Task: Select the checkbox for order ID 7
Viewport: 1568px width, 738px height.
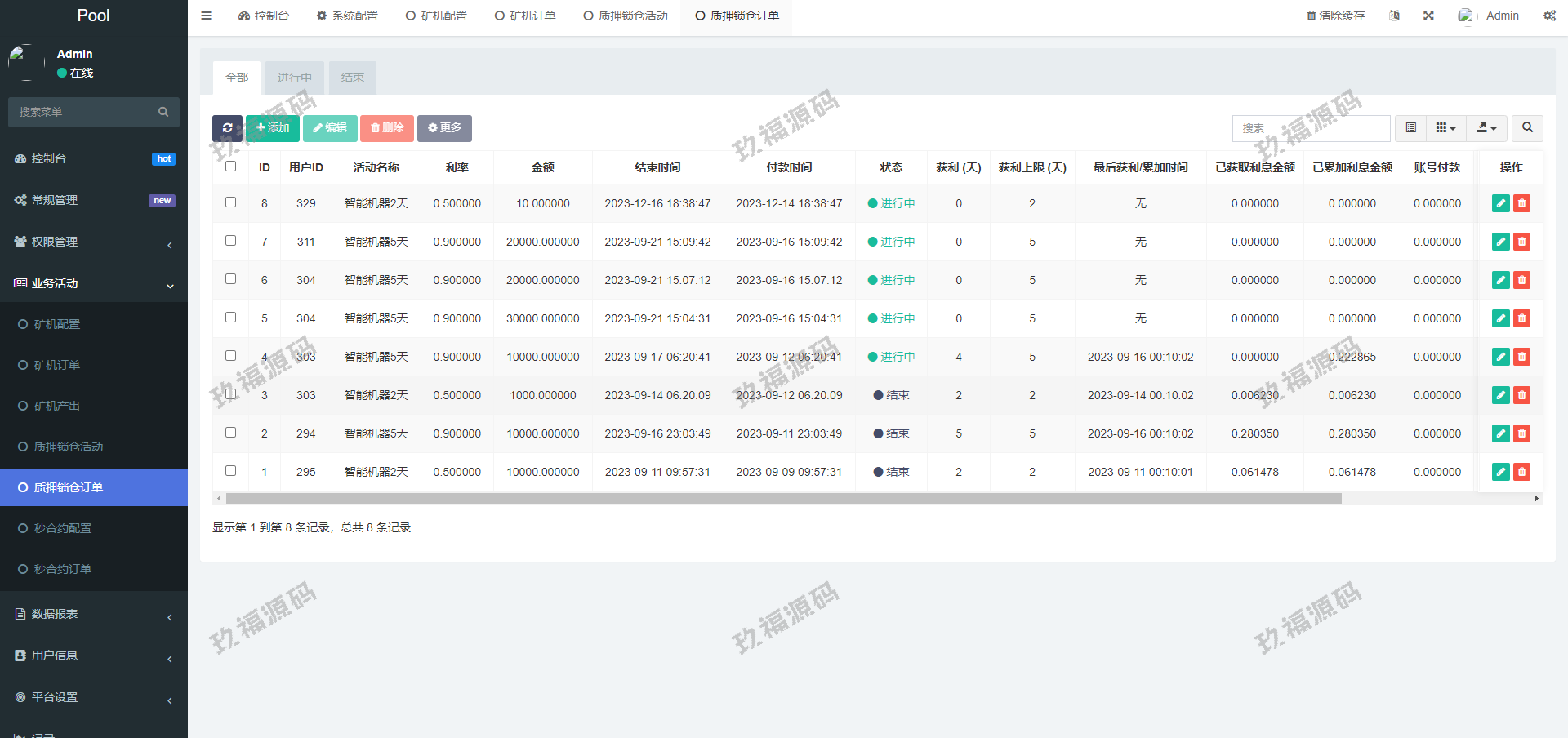Action: pyautogui.click(x=231, y=241)
